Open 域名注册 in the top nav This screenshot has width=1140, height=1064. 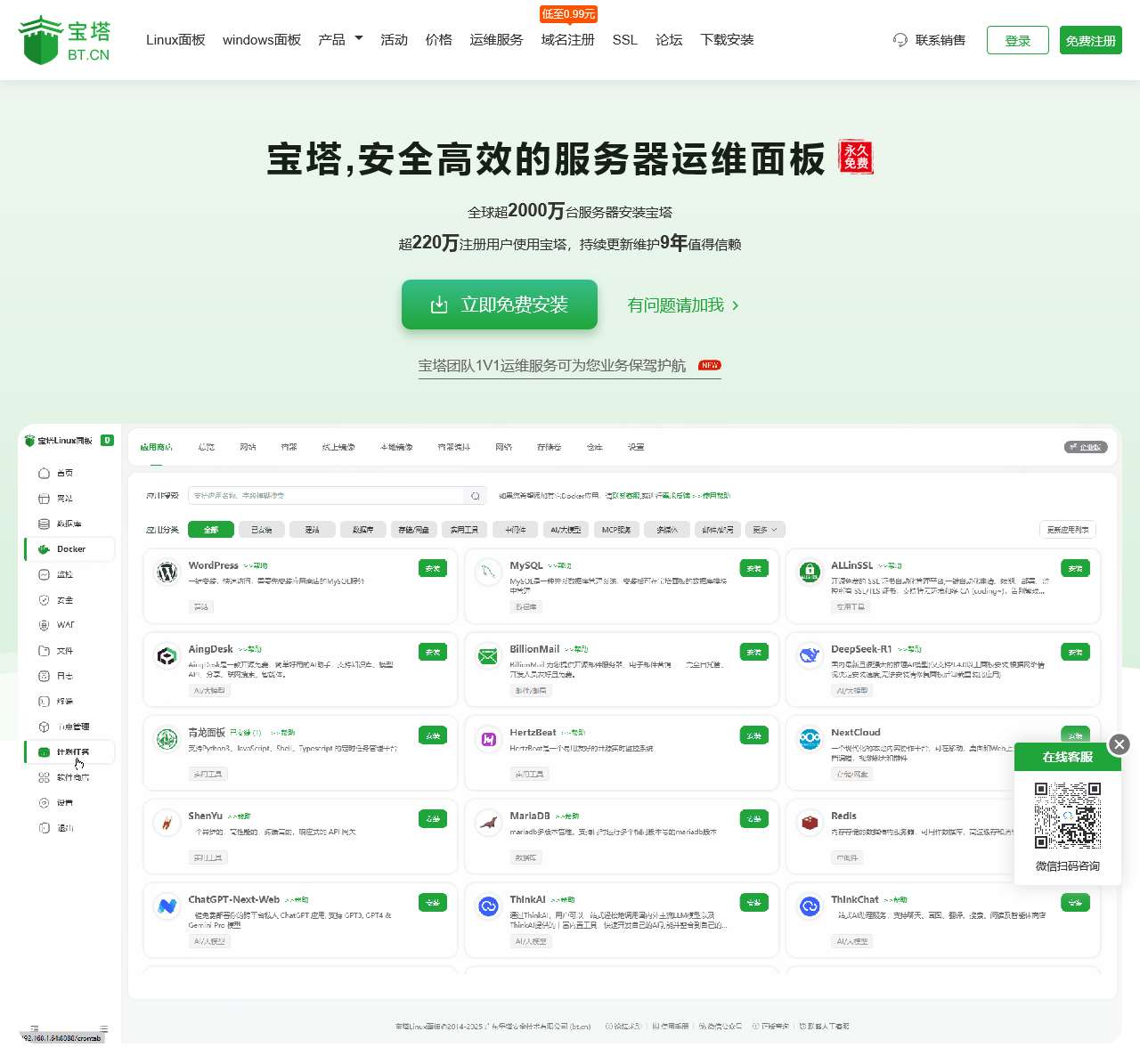(x=567, y=40)
